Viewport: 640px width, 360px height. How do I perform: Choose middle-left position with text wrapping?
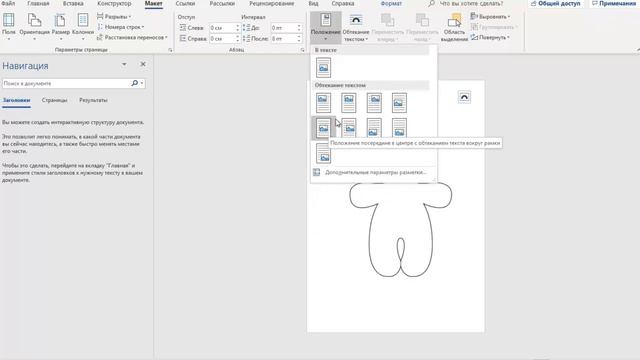coord(399,102)
